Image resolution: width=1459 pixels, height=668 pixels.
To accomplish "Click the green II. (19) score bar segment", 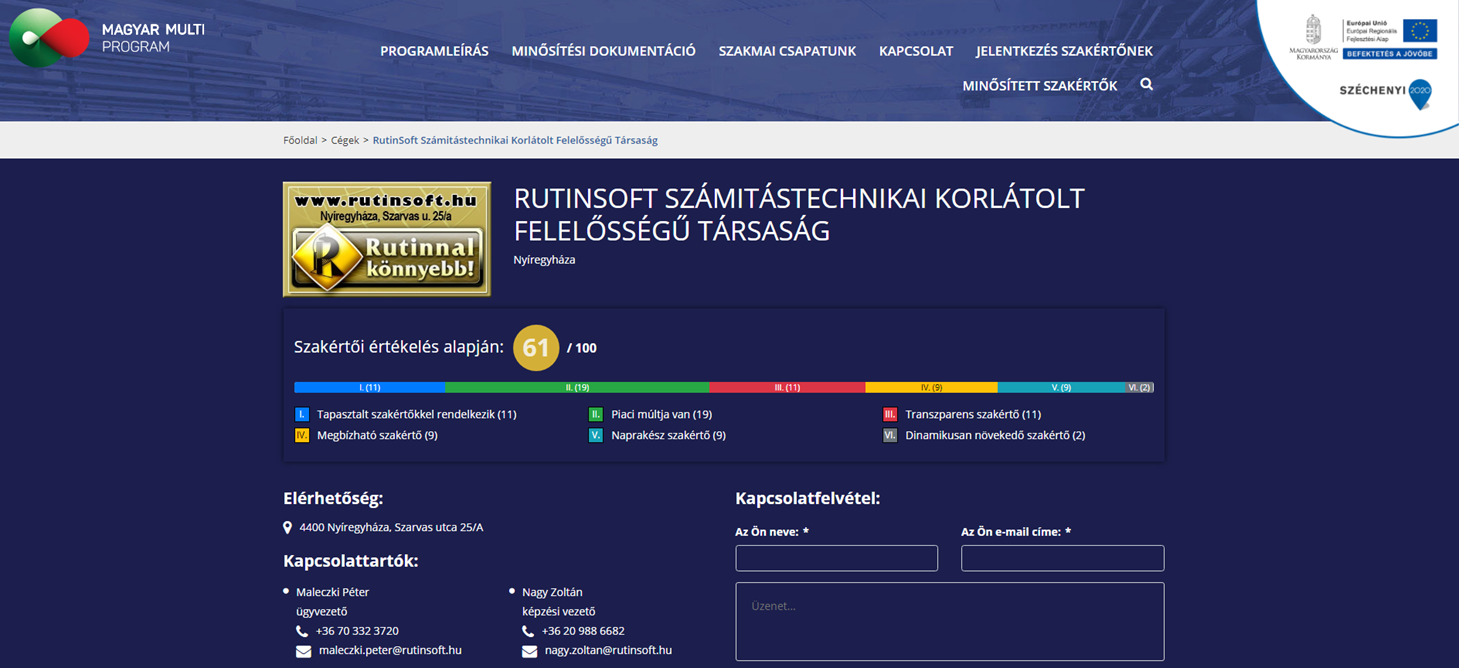I will [577, 387].
